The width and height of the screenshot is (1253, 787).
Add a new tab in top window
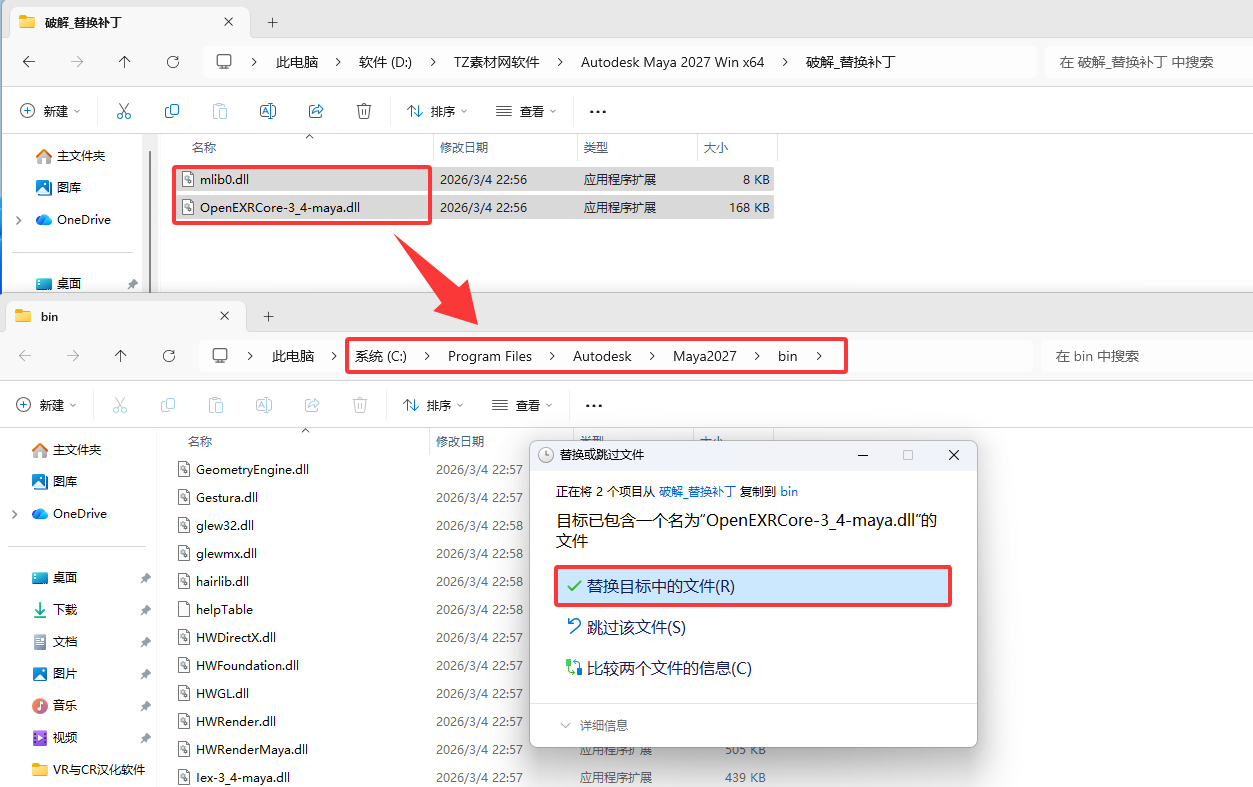point(272,22)
